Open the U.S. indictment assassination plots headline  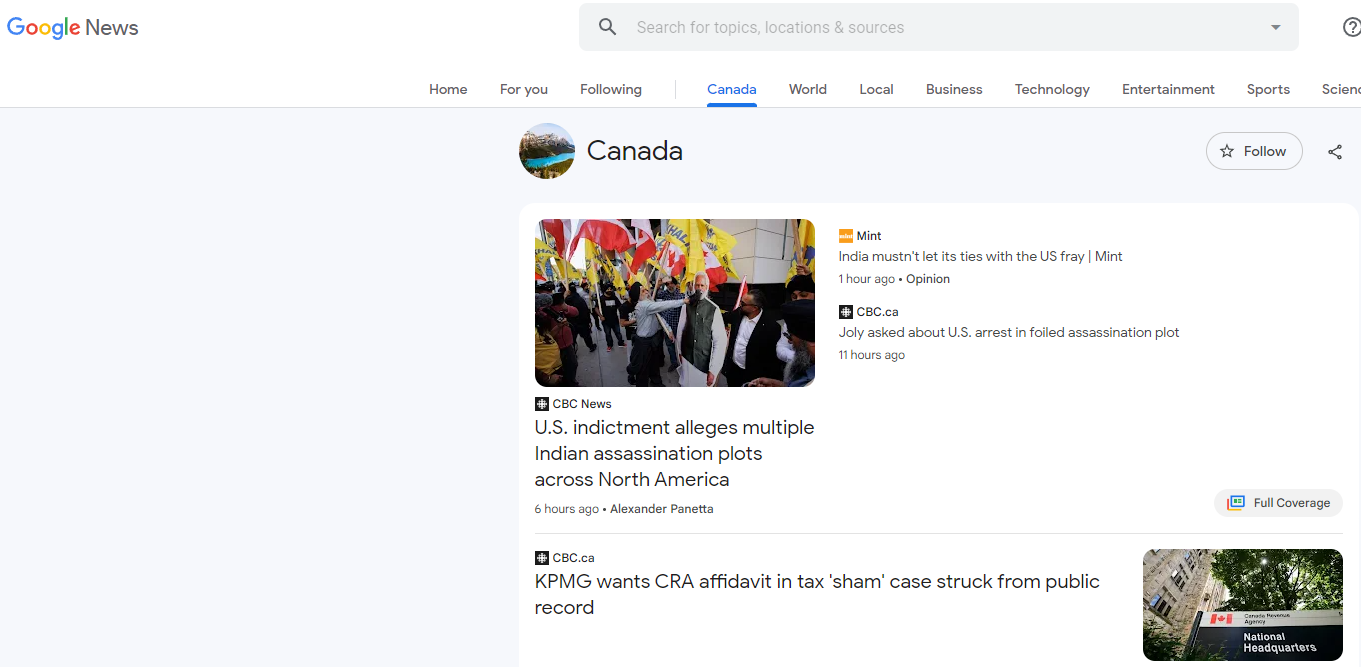pos(675,453)
